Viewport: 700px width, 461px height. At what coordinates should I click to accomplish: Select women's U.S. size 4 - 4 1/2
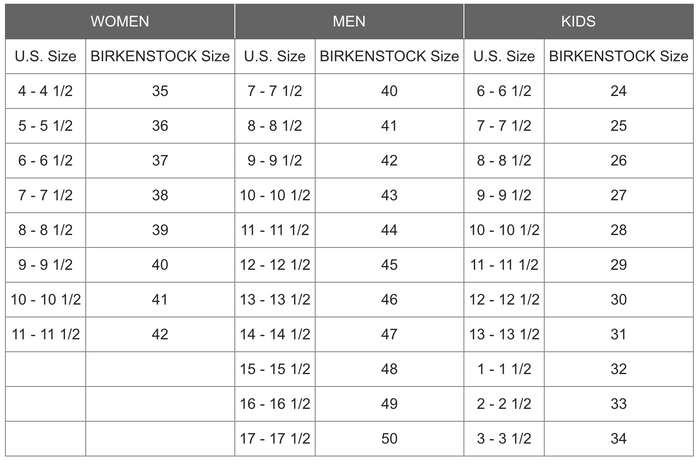(46, 91)
